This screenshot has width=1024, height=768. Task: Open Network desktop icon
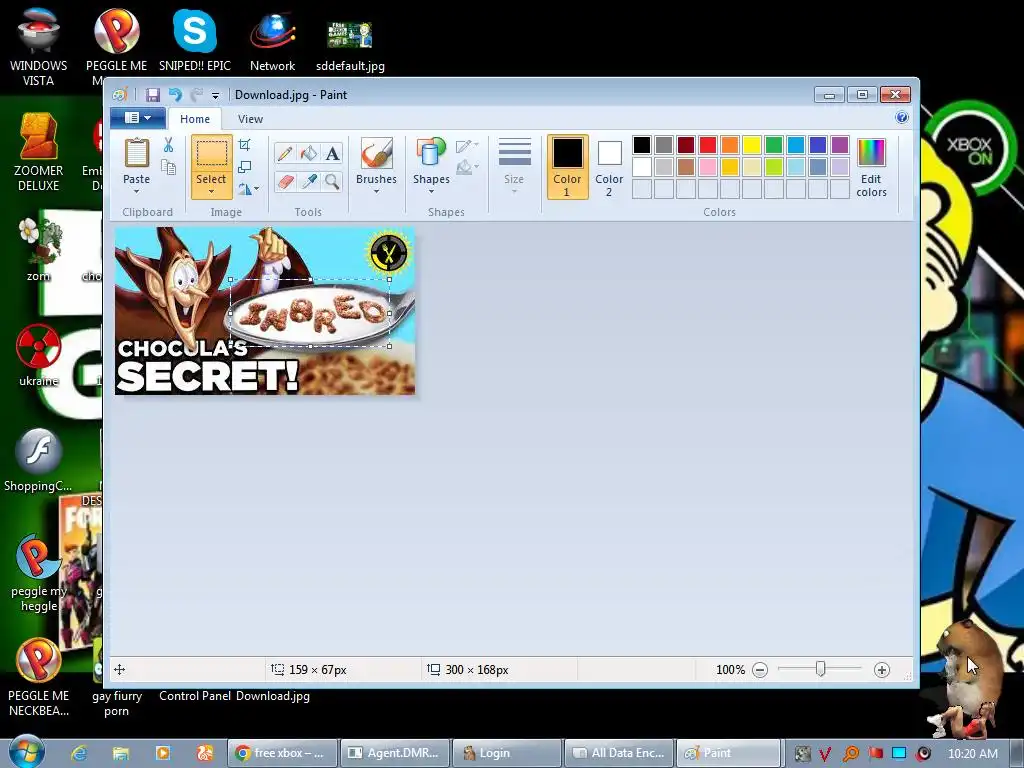tap(272, 40)
